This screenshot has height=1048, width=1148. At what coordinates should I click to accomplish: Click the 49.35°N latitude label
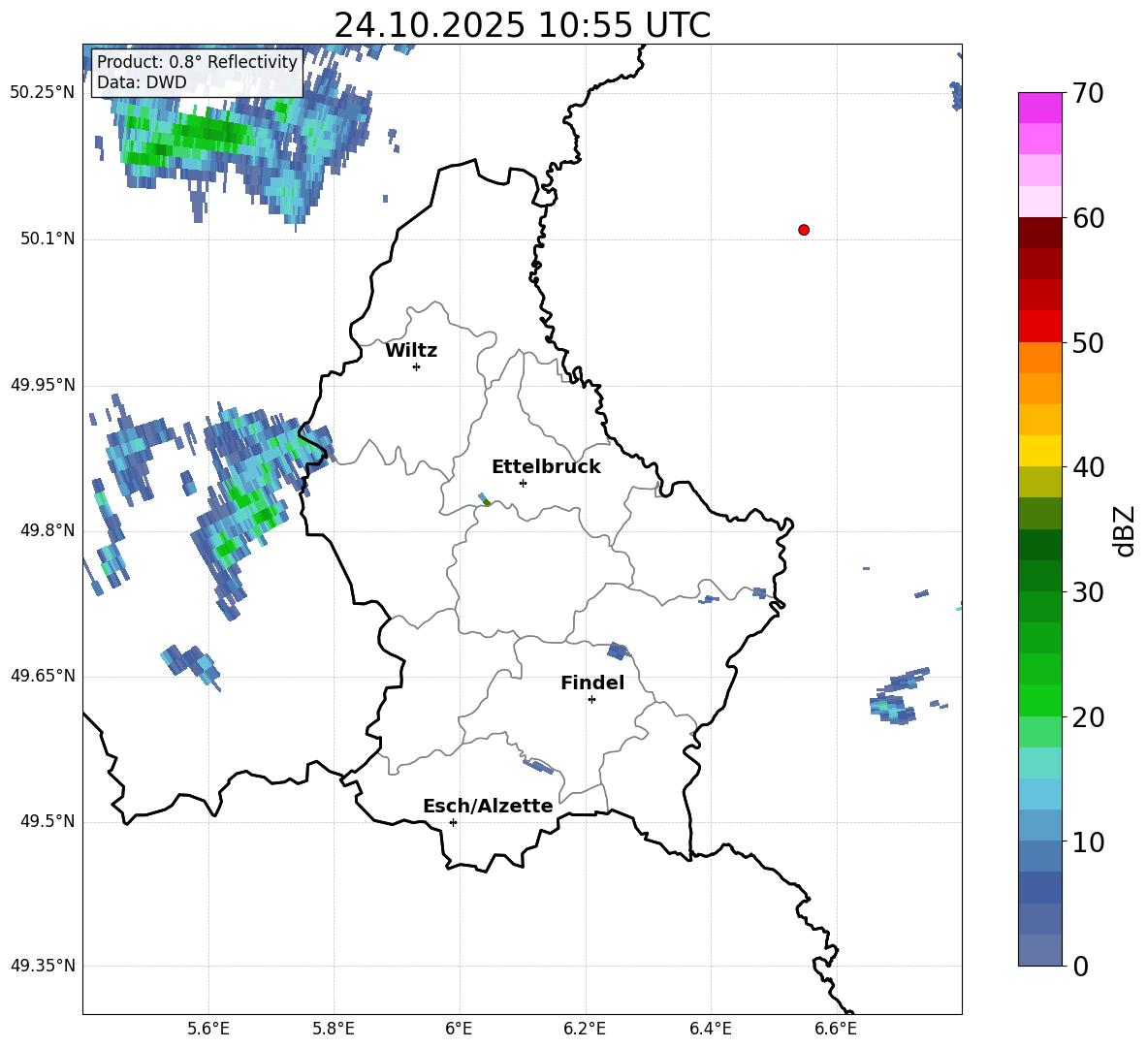[x=43, y=966]
